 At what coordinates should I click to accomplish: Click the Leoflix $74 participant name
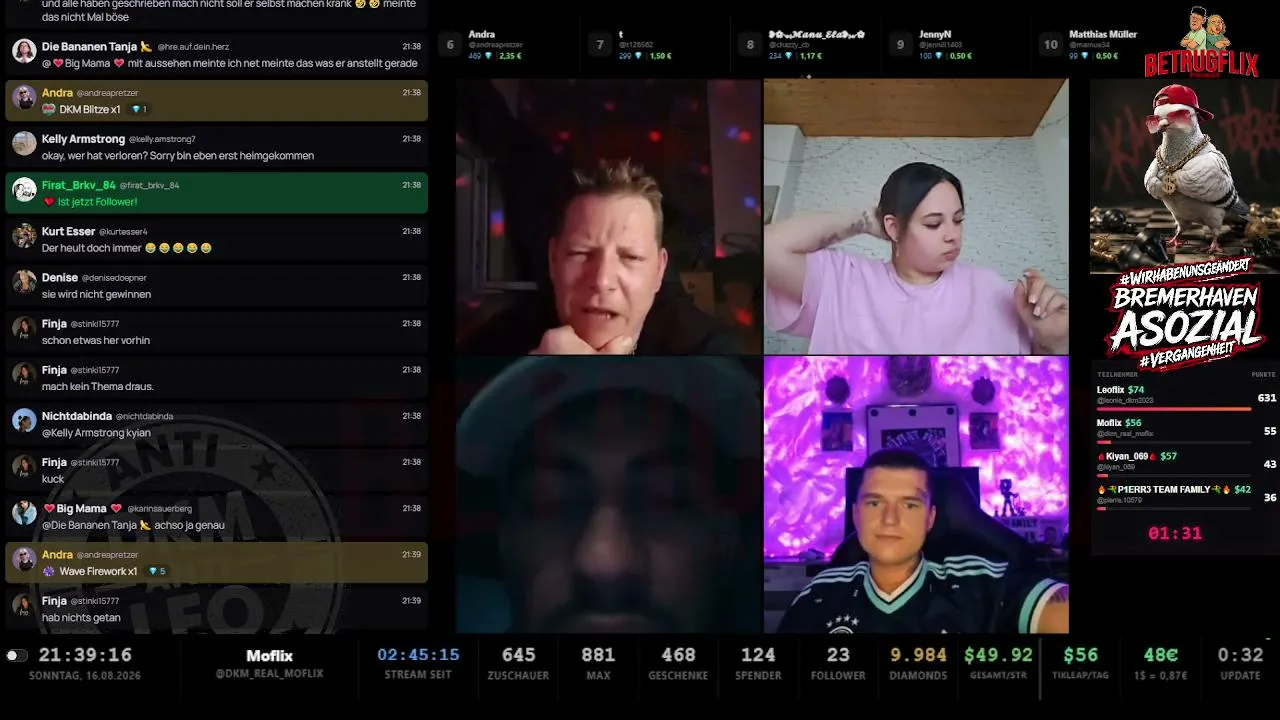pos(1121,390)
